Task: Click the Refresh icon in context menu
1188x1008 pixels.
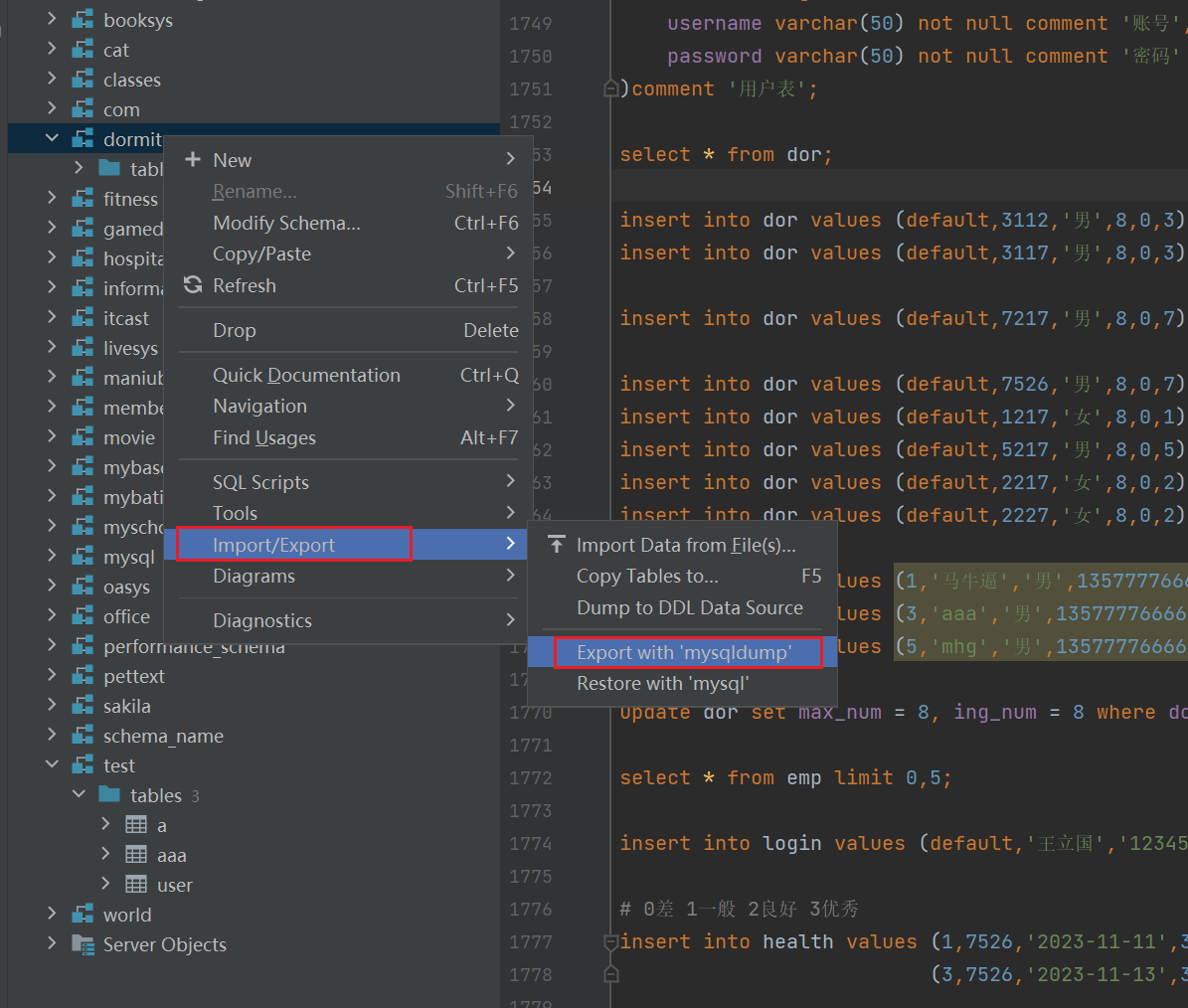Action: coord(193,284)
